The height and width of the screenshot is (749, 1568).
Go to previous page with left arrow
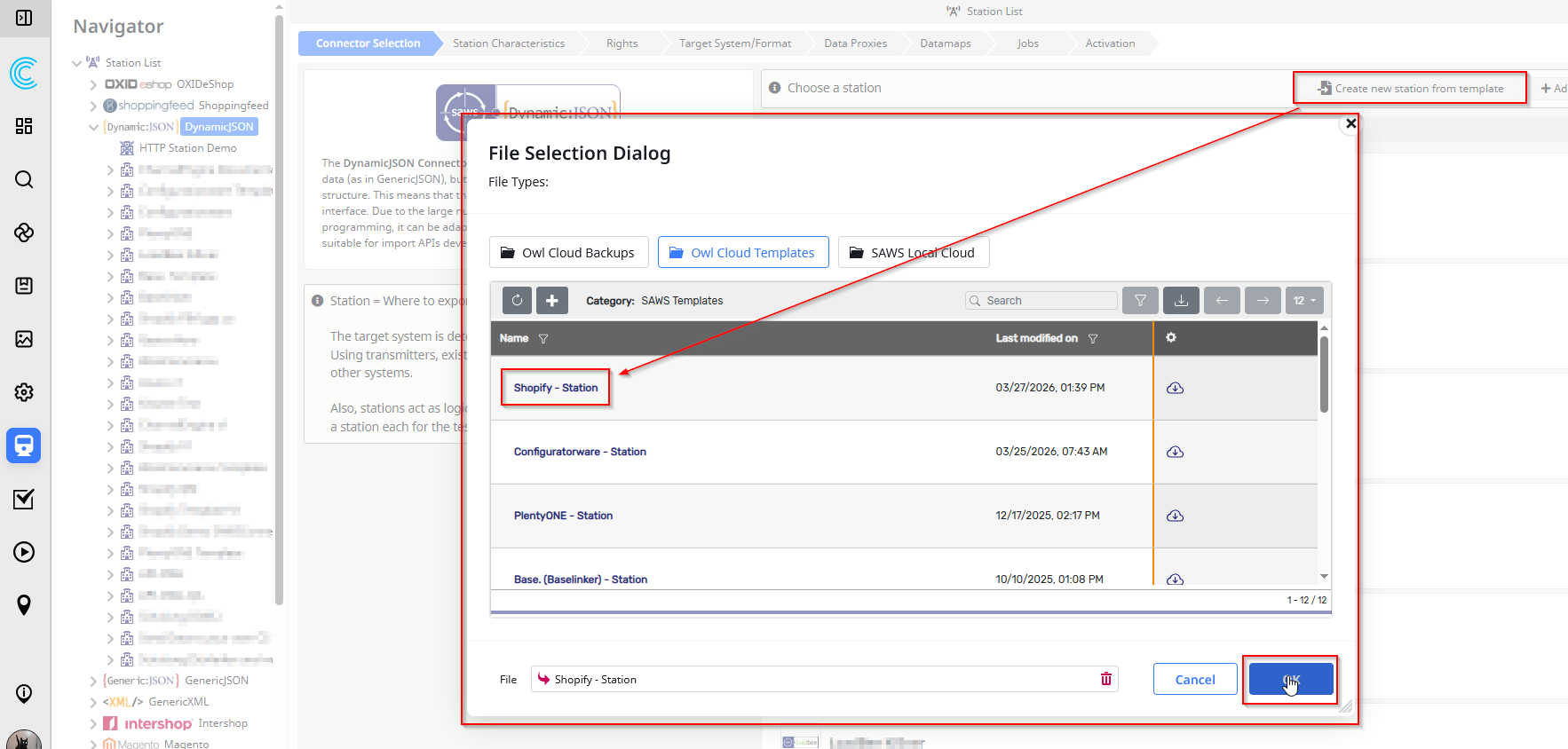pos(1222,301)
